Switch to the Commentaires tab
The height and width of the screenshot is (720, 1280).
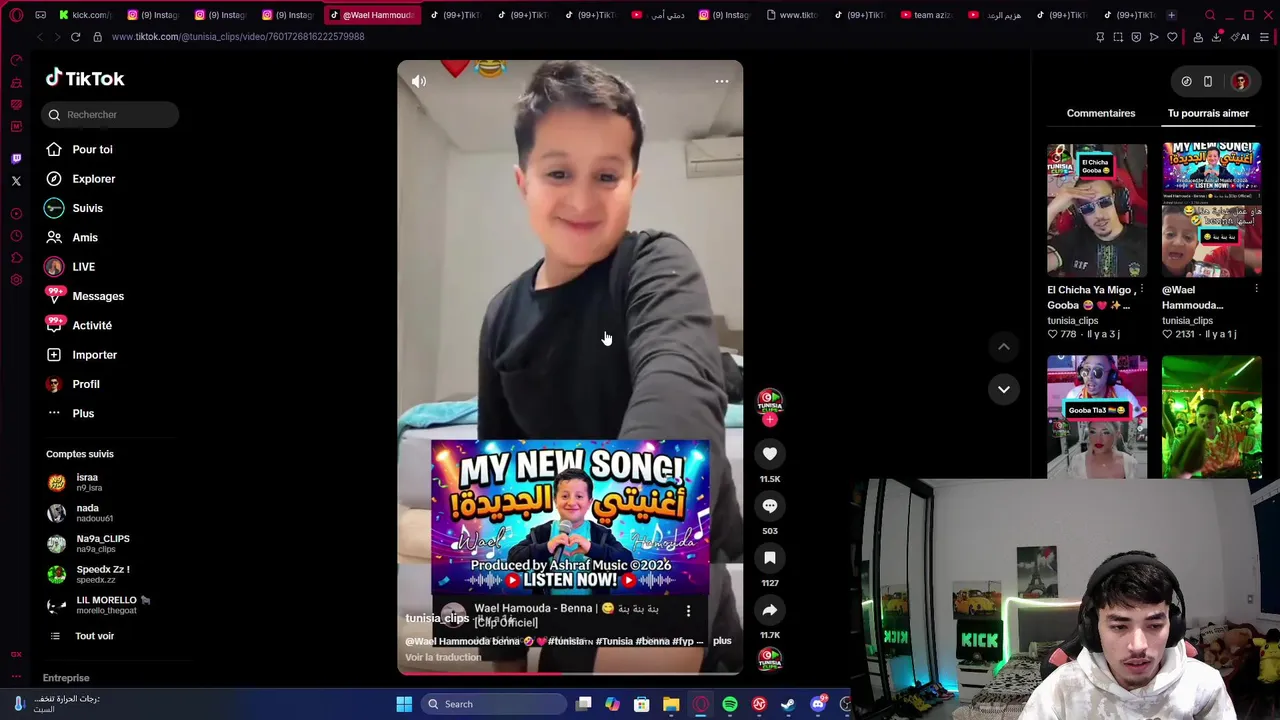click(x=1101, y=113)
